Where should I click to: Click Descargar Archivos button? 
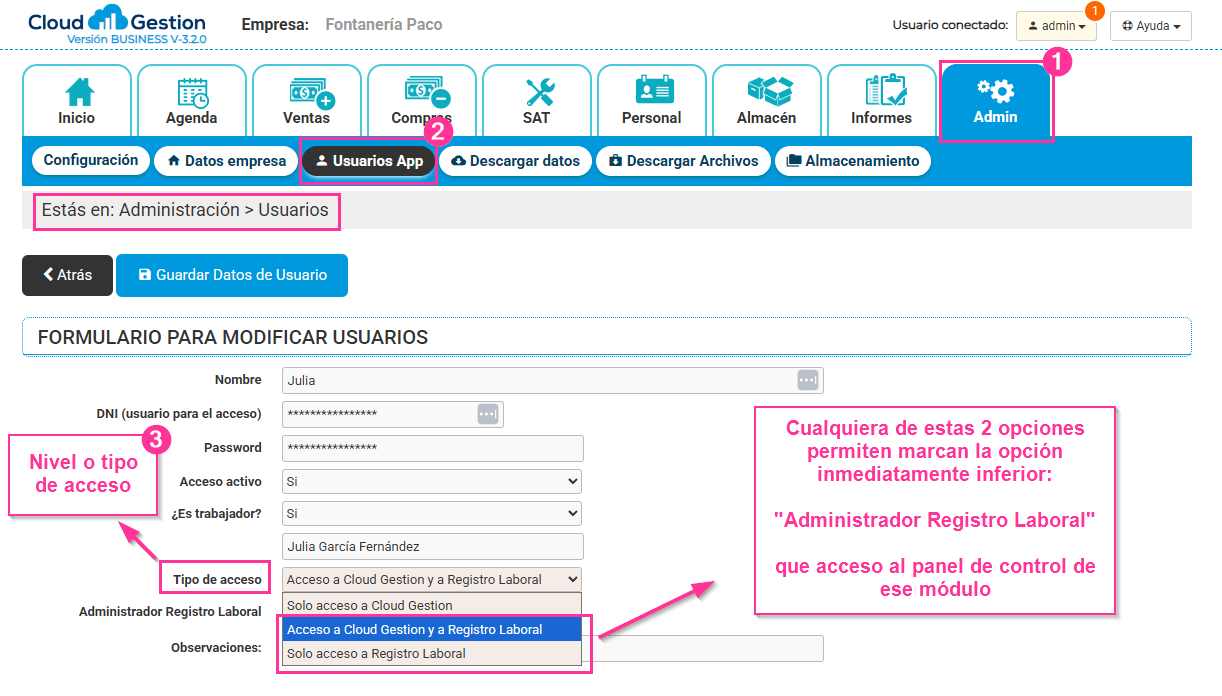[x=683, y=161]
